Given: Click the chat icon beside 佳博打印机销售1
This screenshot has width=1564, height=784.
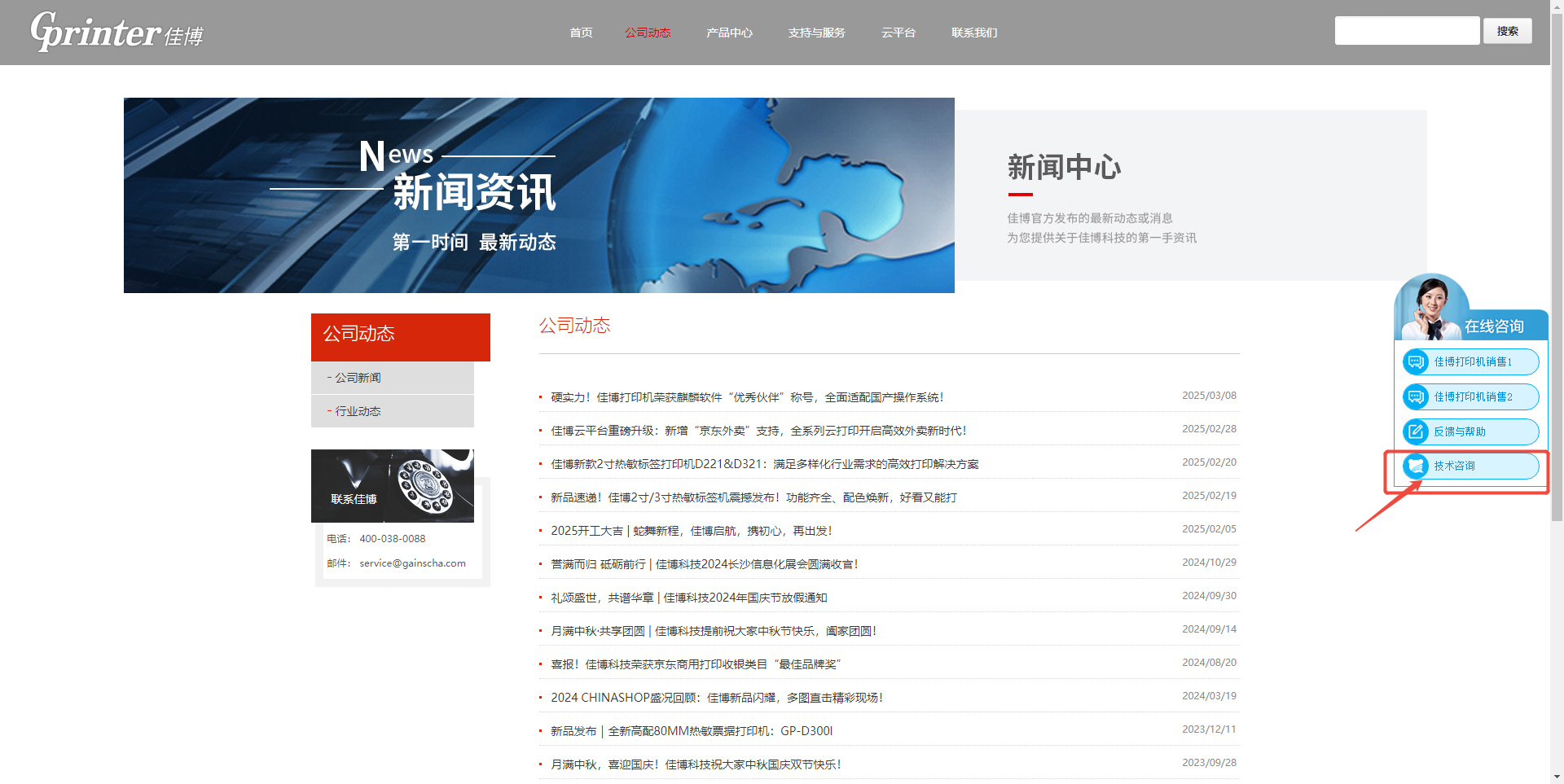Looking at the screenshot, I should click(x=1416, y=361).
